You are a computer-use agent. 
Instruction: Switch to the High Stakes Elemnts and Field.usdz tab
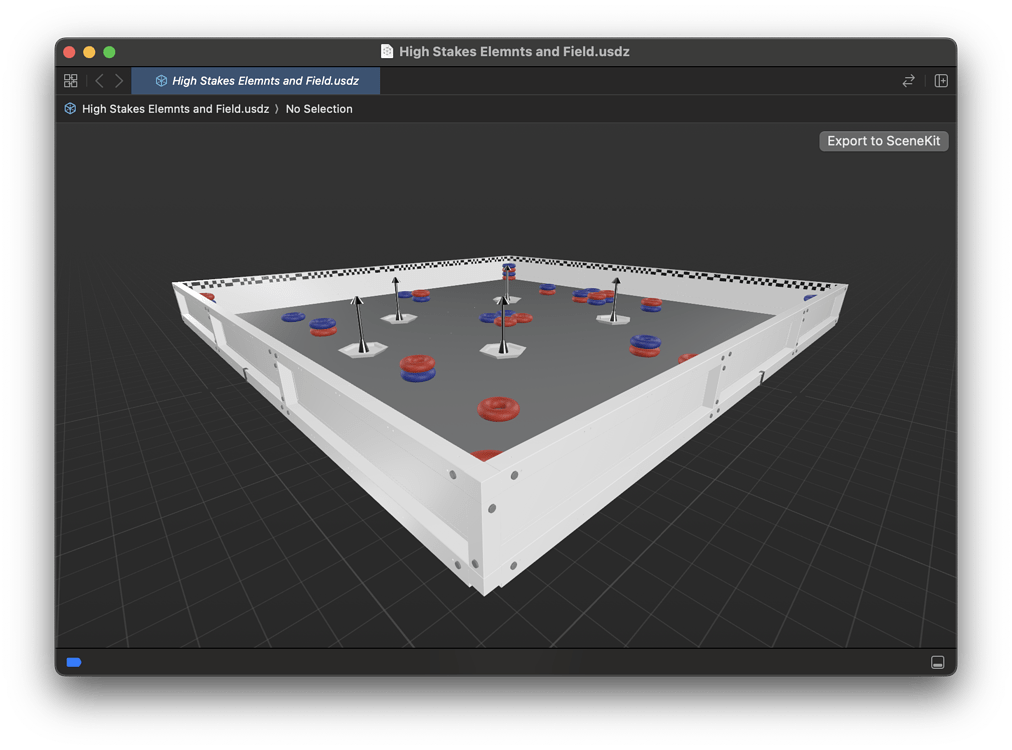[265, 81]
